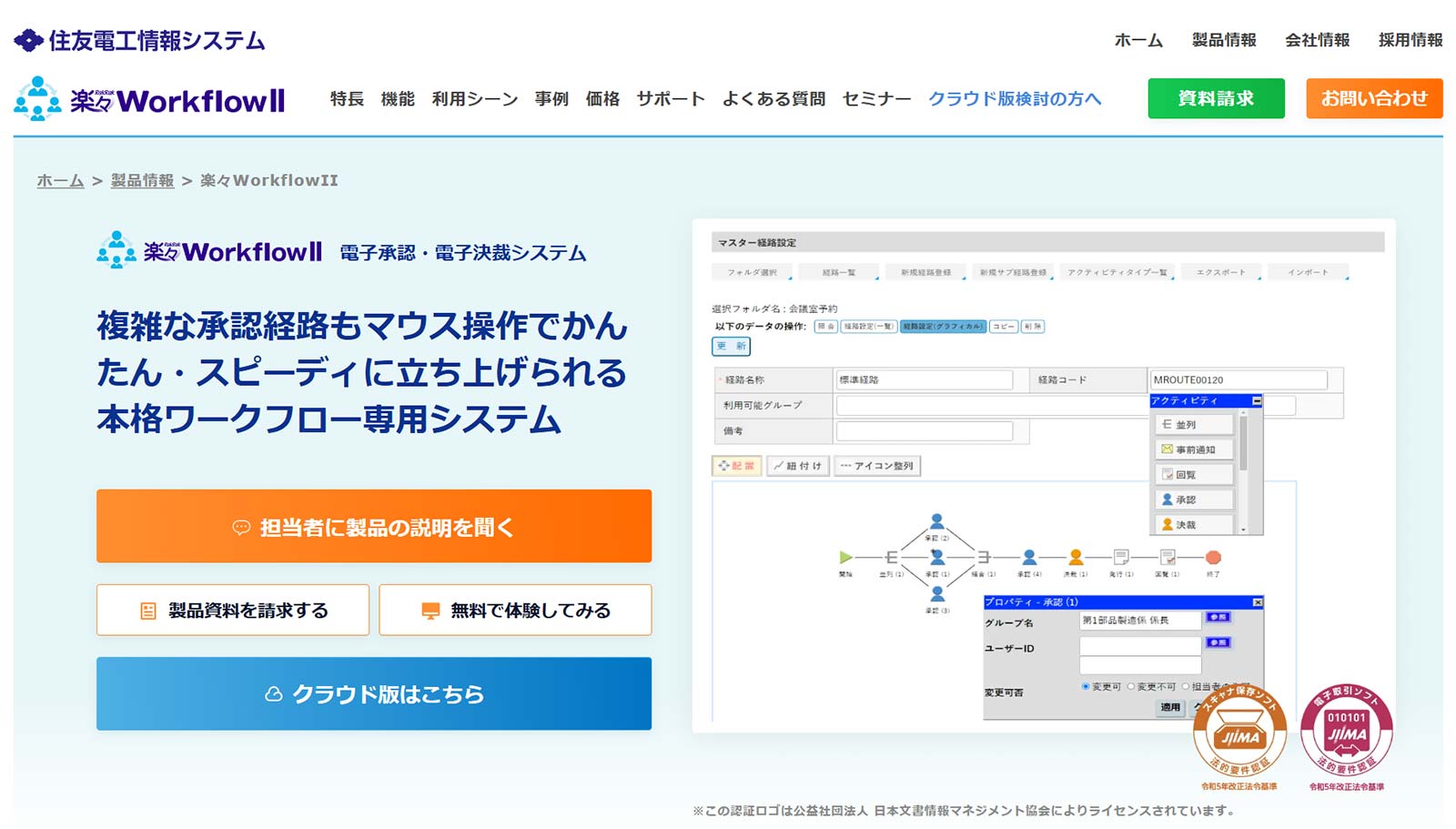Screen dimensions: 1456x829
Task: Open the 価格 page
Action: coord(602,98)
